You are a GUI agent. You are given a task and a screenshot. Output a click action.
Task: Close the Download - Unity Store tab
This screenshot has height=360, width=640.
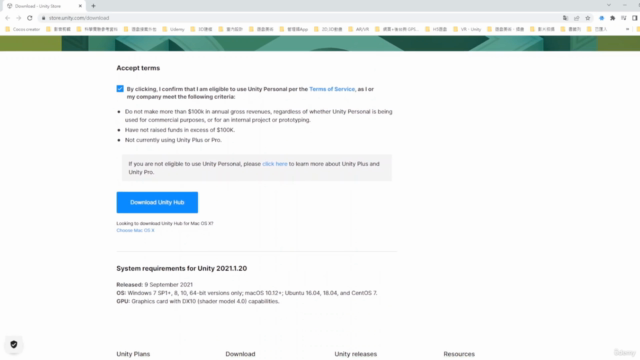coord(80,6)
